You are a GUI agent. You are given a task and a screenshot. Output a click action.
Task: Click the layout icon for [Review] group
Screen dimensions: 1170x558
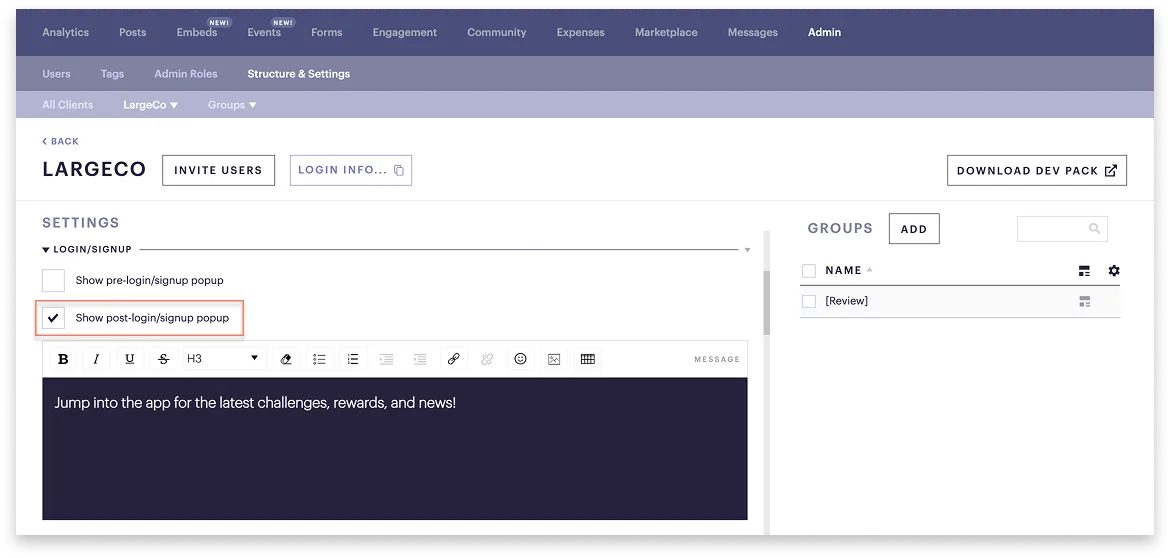1085,301
